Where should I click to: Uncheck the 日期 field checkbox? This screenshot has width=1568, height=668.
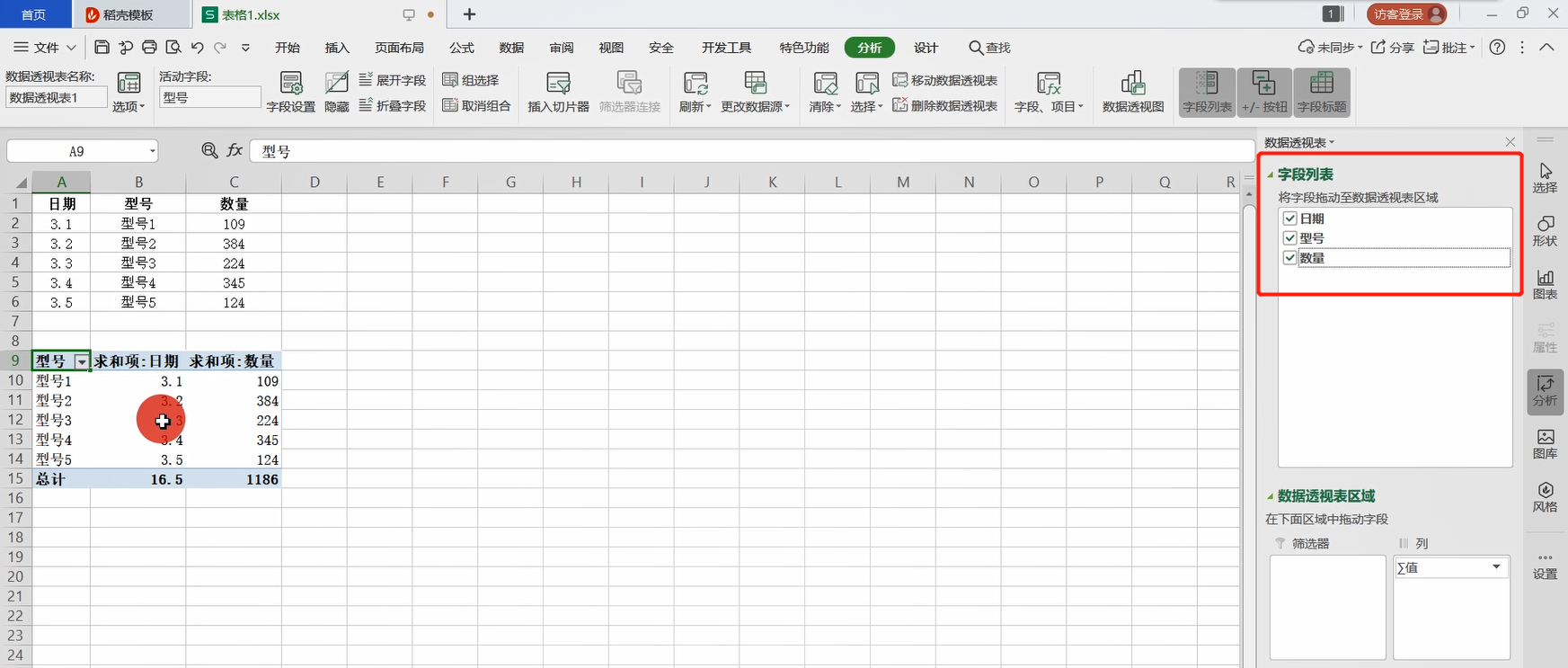click(x=1290, y=218)
